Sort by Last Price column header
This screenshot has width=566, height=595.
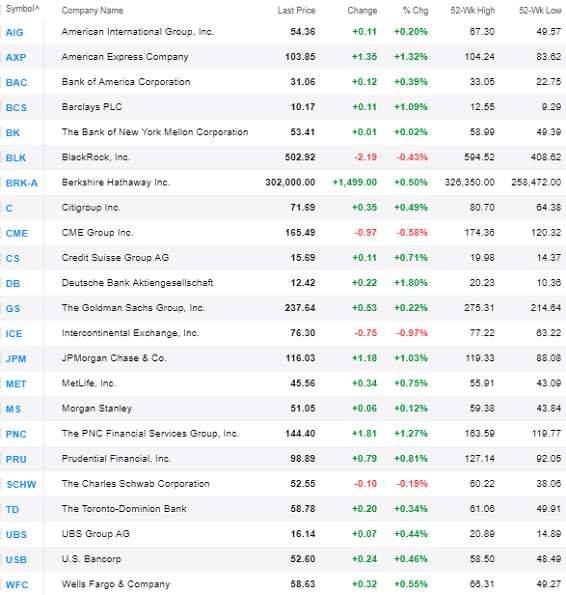296,10
